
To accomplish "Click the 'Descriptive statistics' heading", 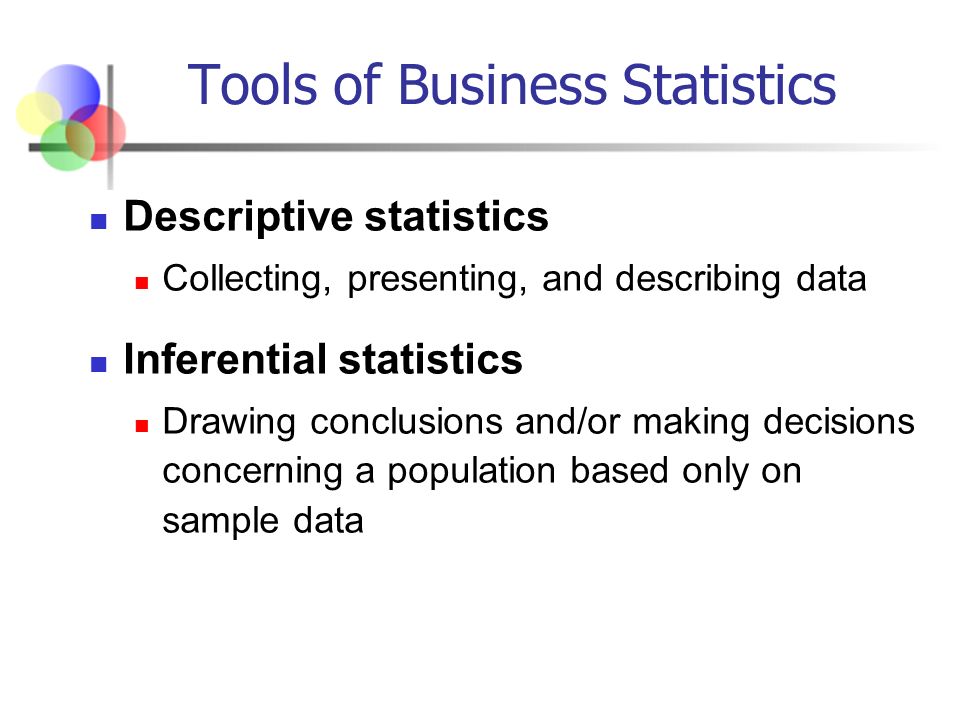I will pyautogui.click(x=336, y=217).
